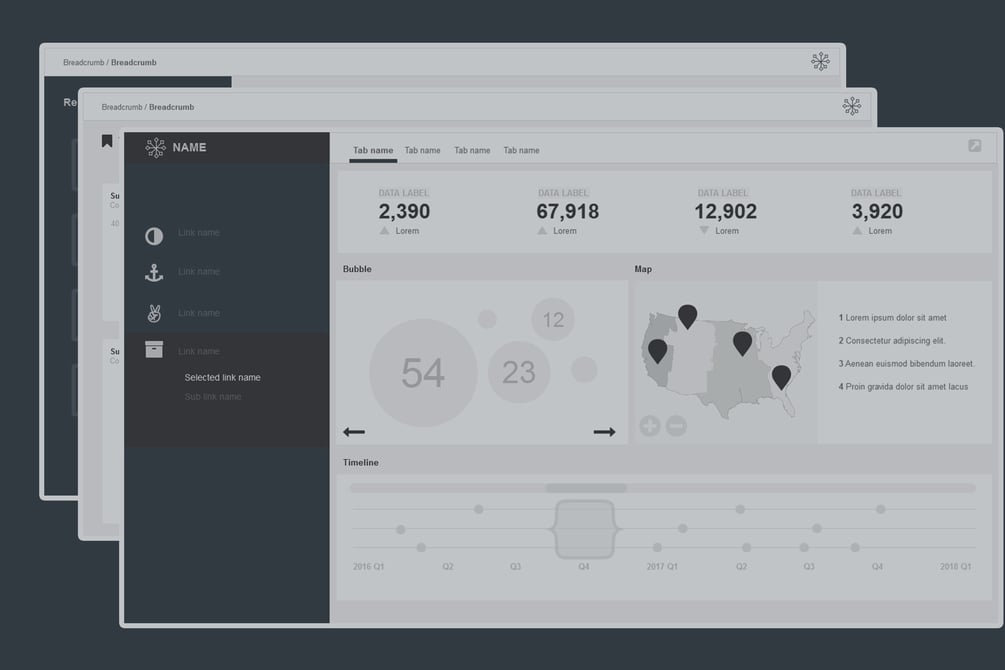Click the down triangle under 12,902
The image size is (1005, 670).
pos(704,231)
